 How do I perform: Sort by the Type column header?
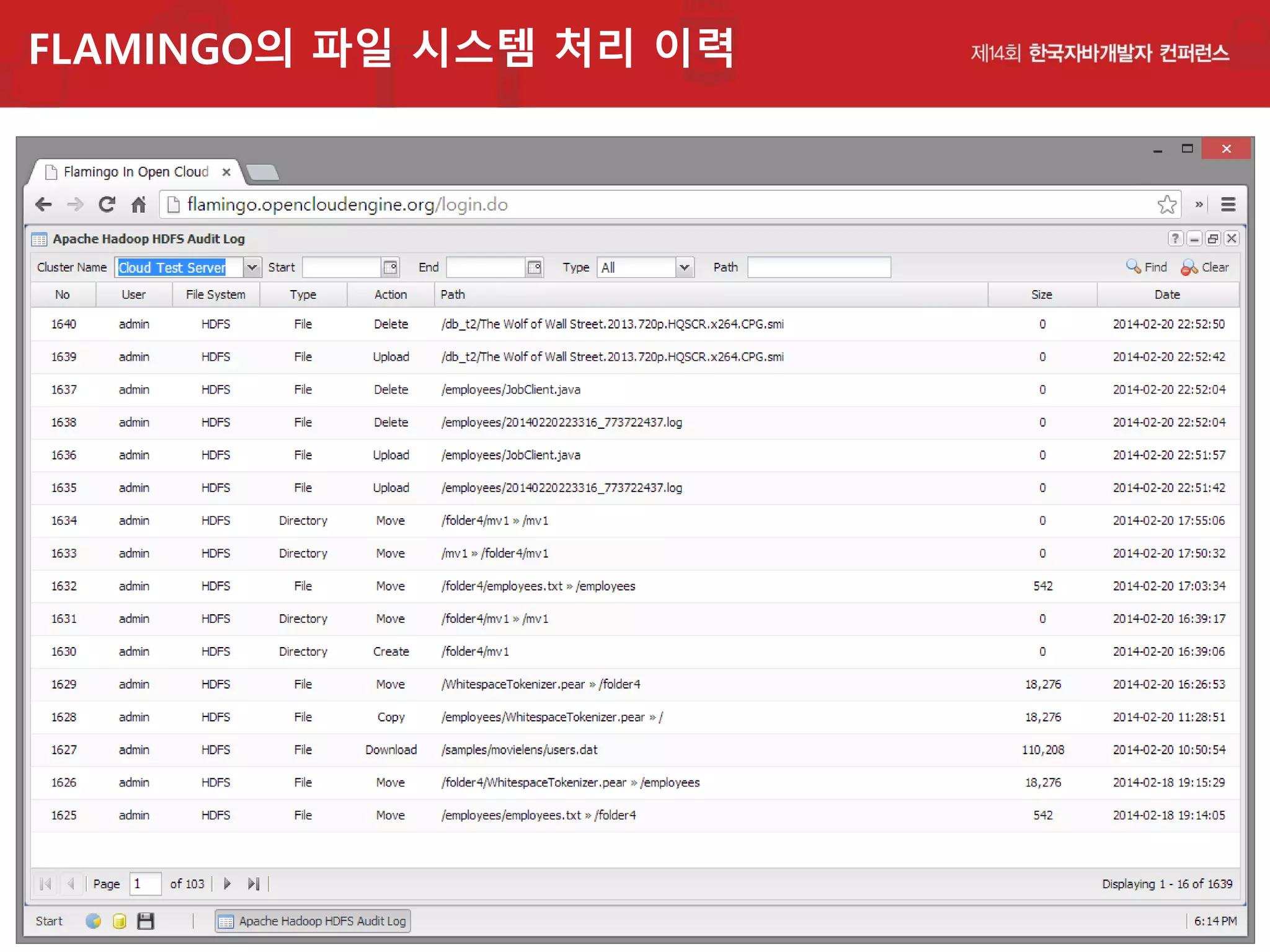point(303,295)
